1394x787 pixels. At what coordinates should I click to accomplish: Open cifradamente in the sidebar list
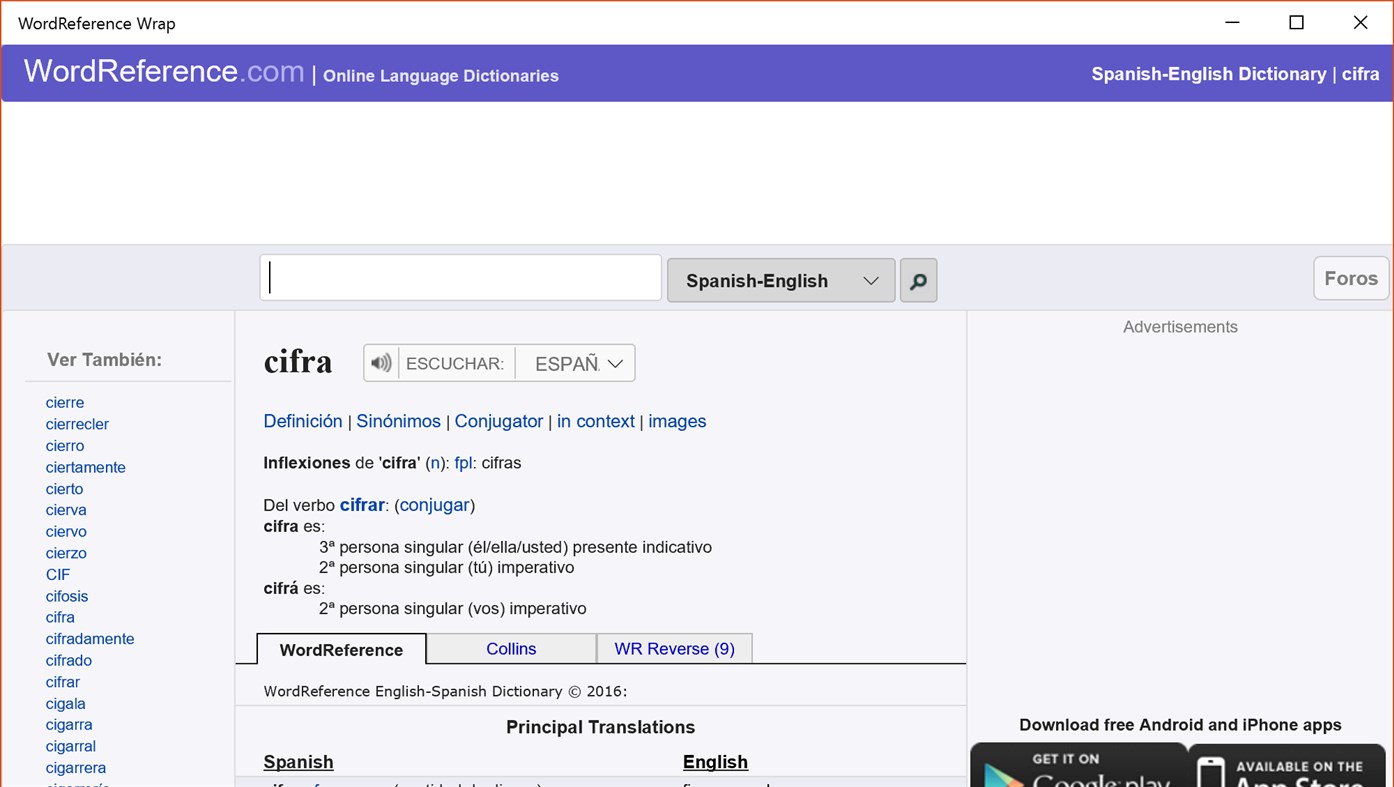[x=90, y=639]
